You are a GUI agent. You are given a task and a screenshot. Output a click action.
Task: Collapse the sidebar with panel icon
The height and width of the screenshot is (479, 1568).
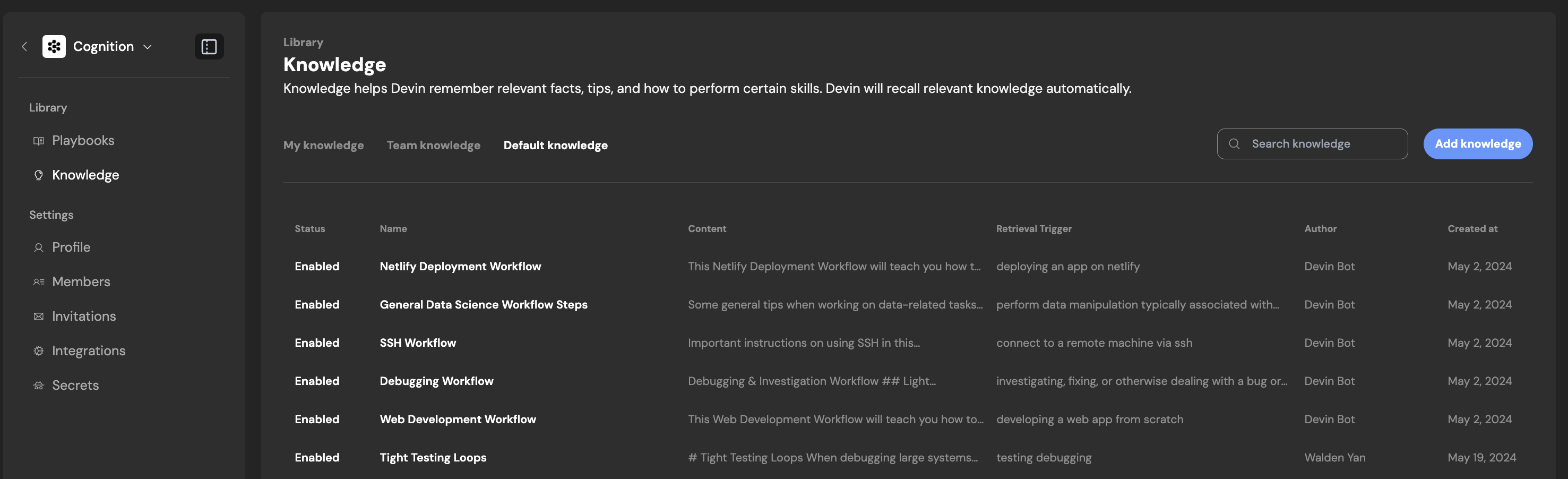(209, 46)
